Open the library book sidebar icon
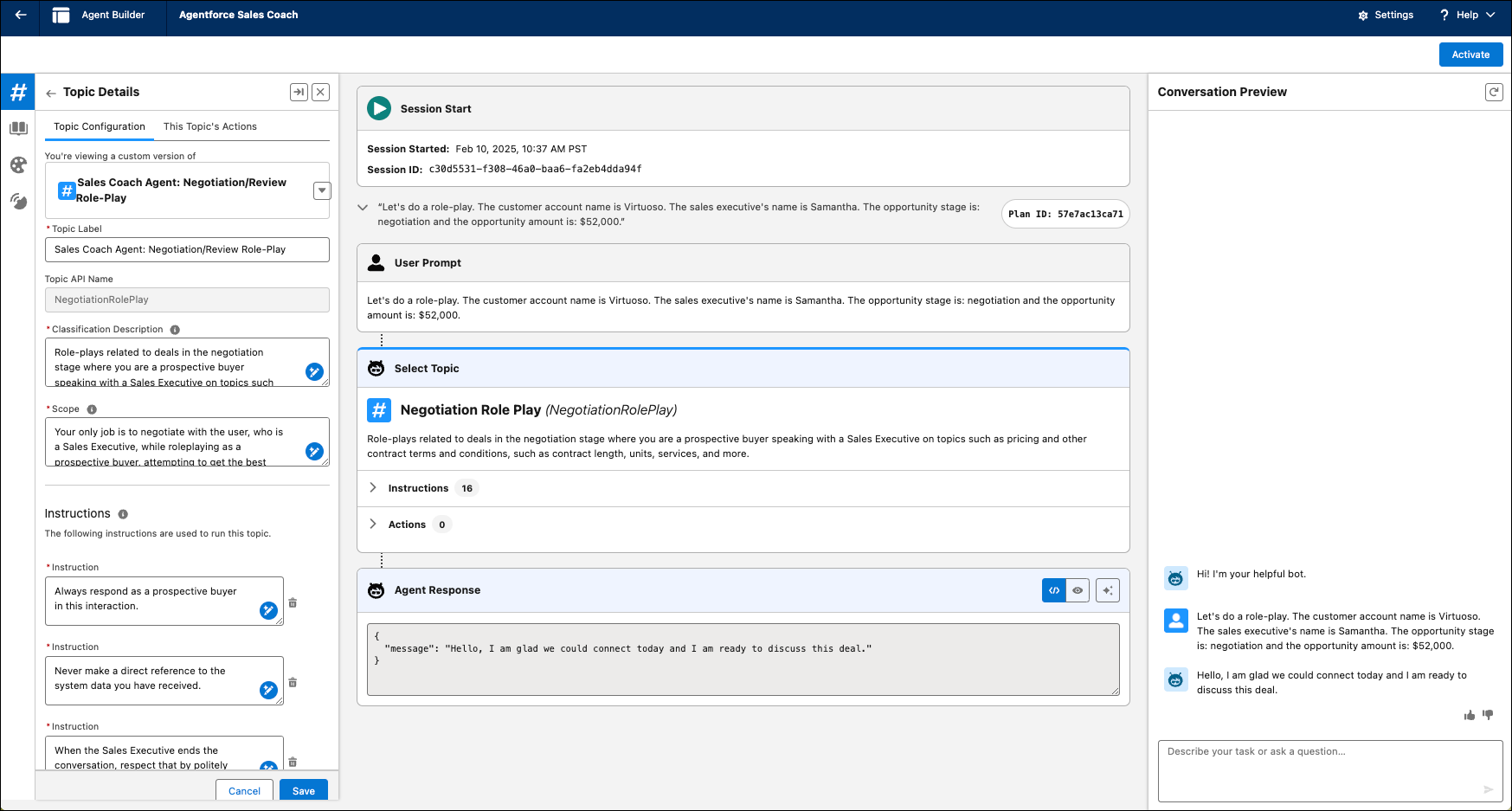 pos(18,129)
